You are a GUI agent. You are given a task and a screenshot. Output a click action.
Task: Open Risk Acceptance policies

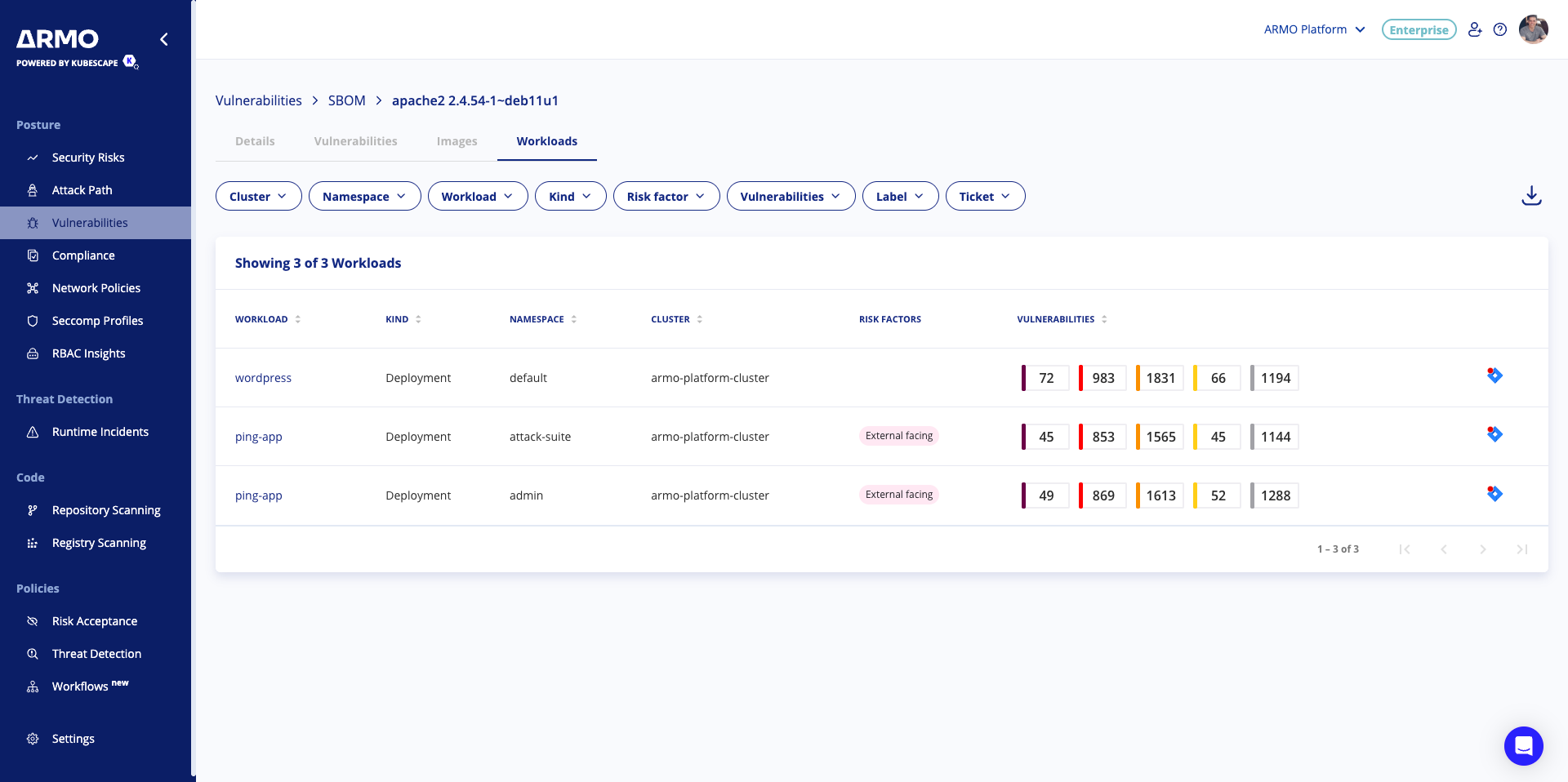pos(96,621)
